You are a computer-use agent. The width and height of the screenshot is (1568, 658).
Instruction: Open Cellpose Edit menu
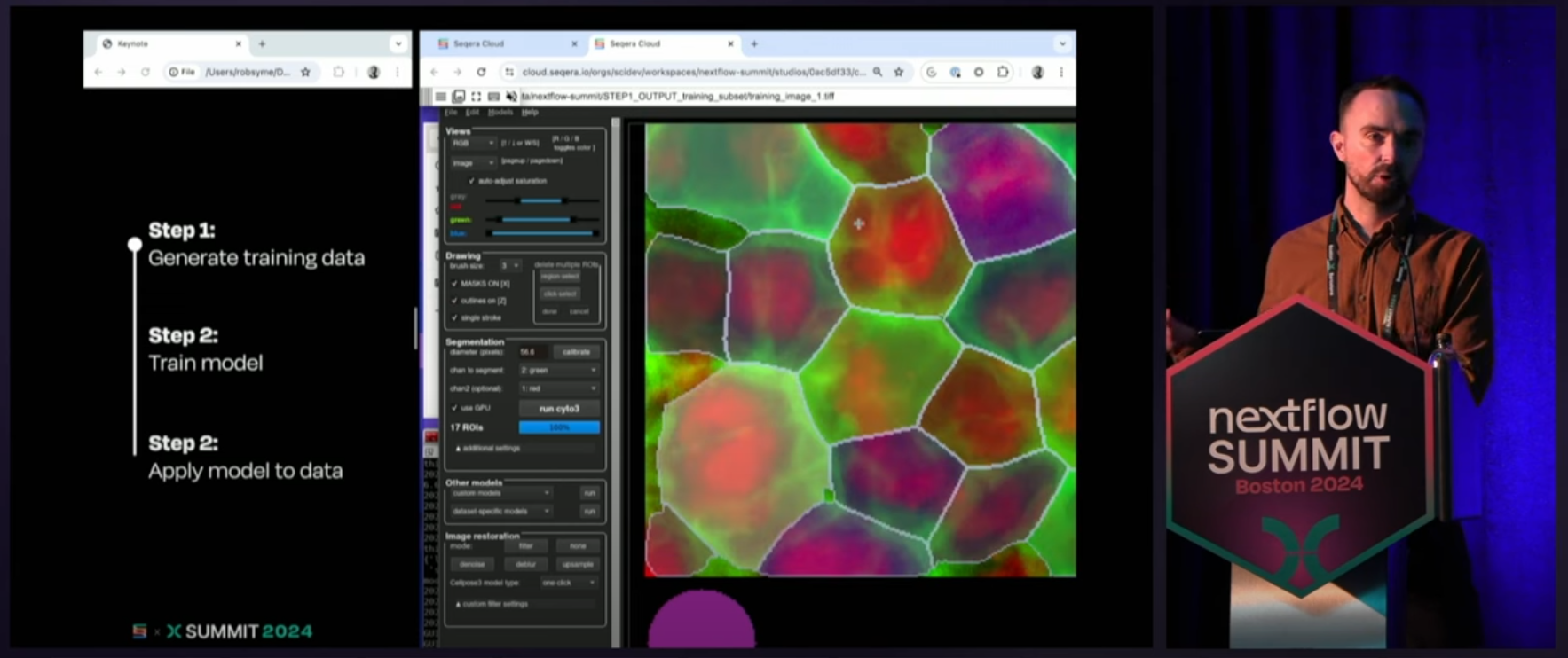472,113
